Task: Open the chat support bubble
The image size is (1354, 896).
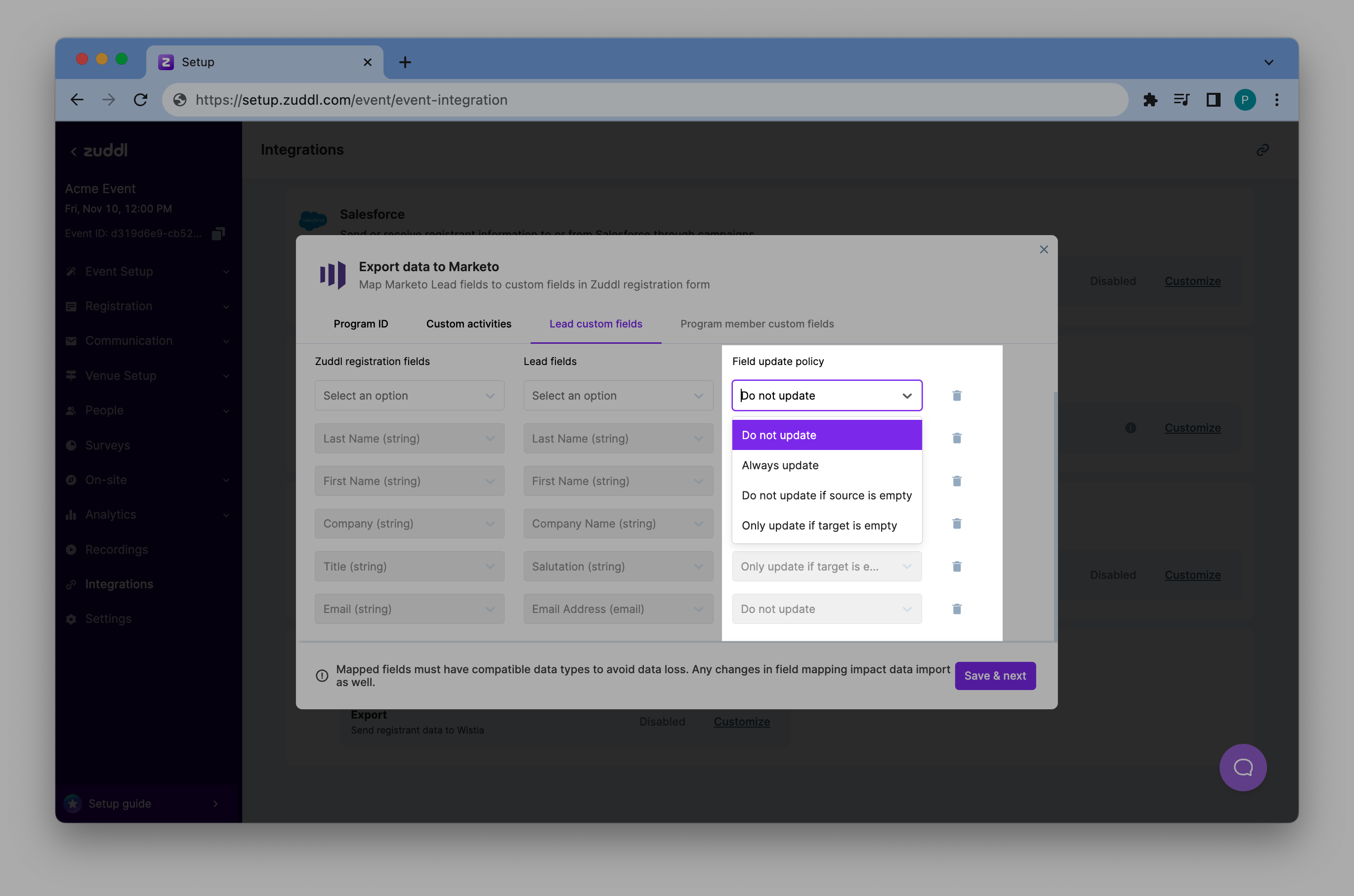Action: coord(1242,767)
